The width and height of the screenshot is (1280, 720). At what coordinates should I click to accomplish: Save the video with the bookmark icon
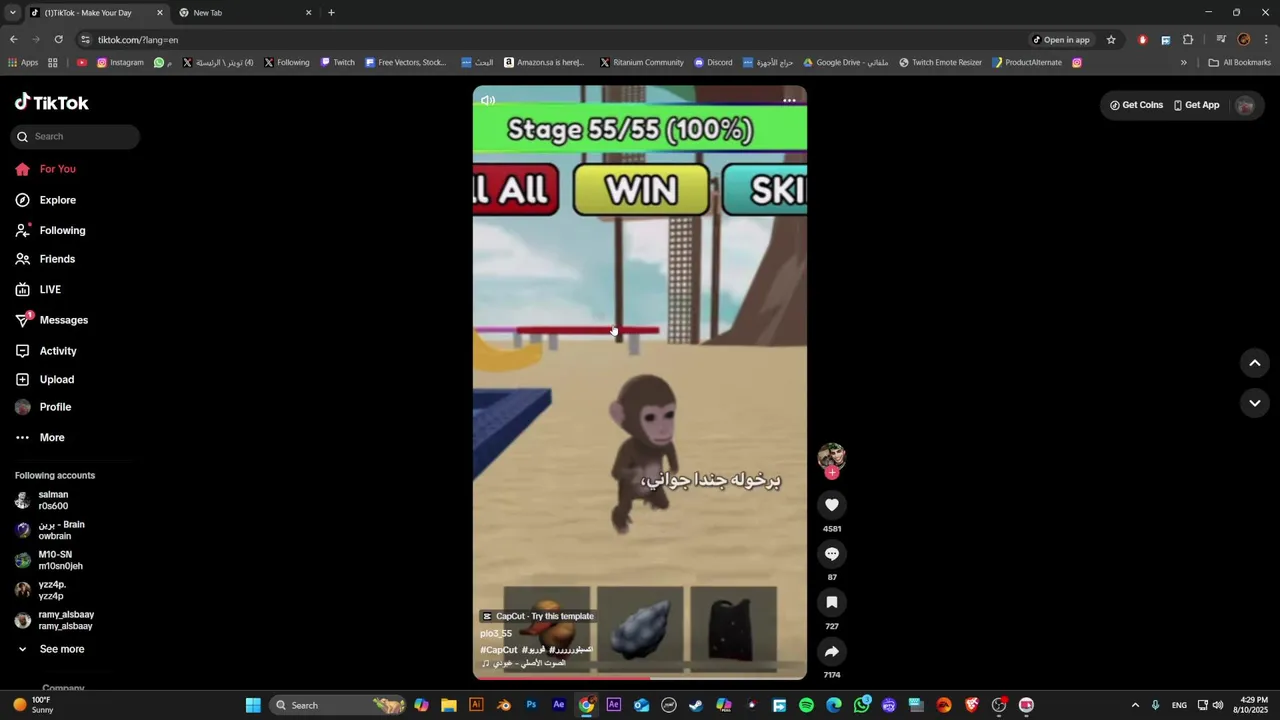coord(831,602)
